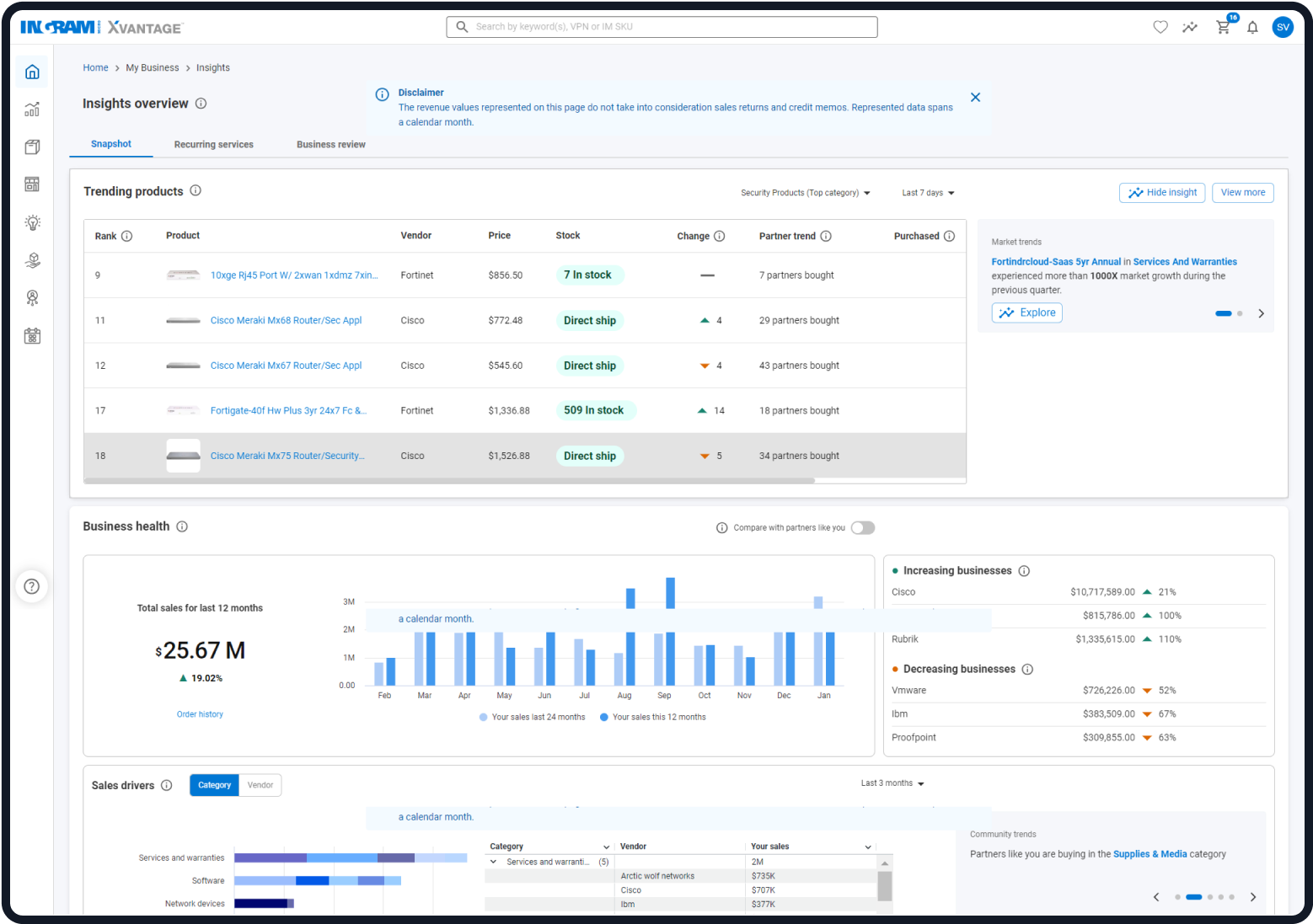Open the analytics chart icon in the sidebar
This screenshot has width=1313, height=924.
click(32, 109)
